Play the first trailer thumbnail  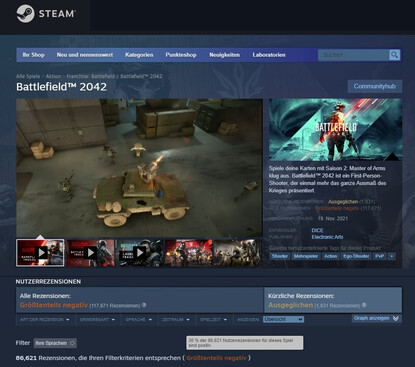click(40, 253)
